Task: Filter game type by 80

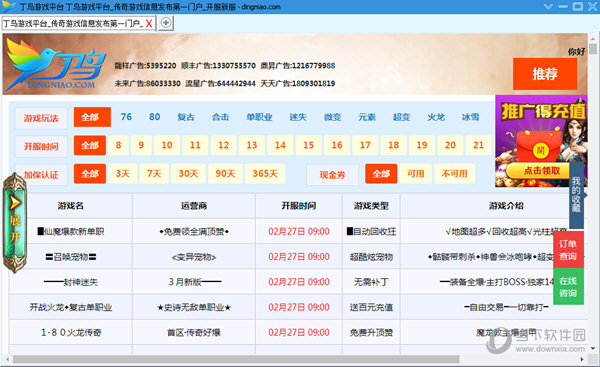Action: pyautogui.click(x=155, y=117)
